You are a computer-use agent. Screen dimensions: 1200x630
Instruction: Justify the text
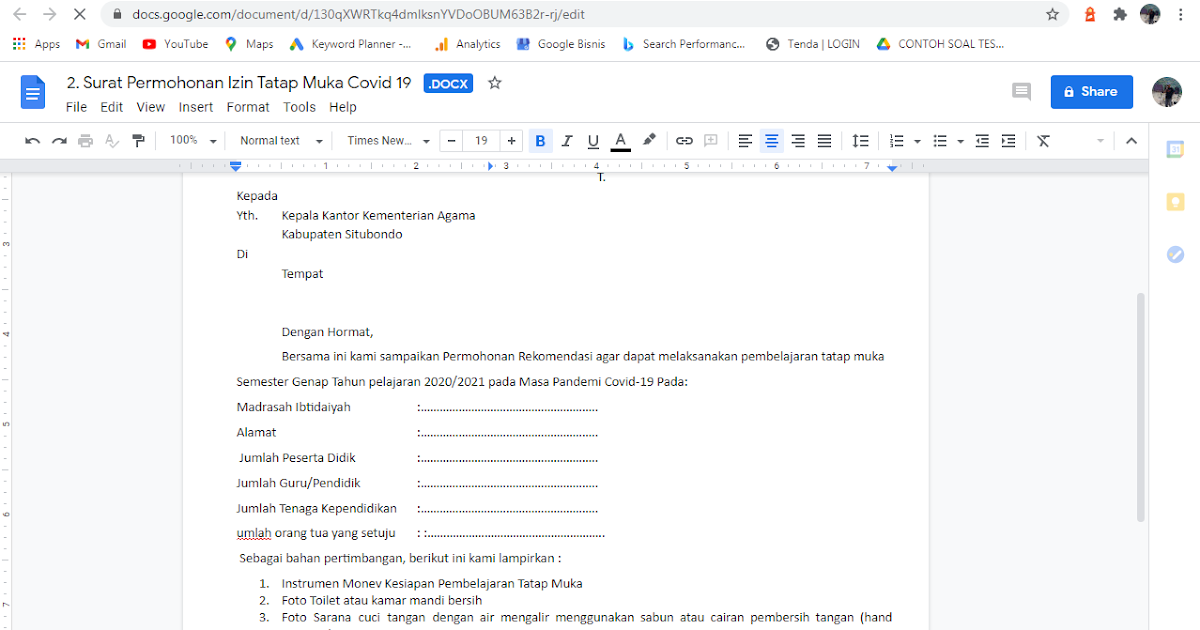(x=824, y=141)
